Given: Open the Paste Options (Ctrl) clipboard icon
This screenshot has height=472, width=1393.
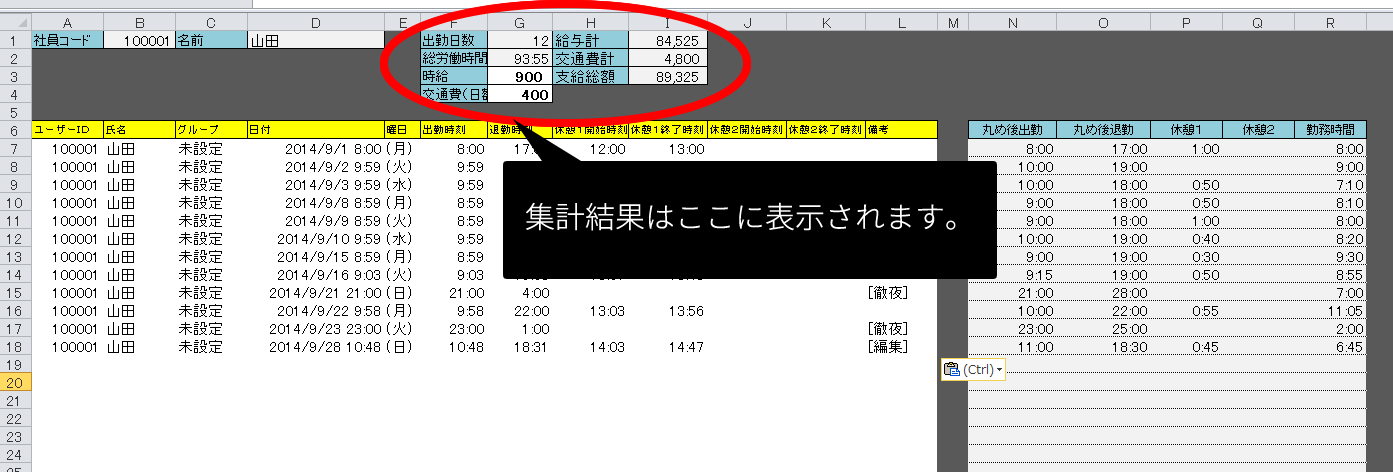Looking at the screenshot, I should [952, 370].
